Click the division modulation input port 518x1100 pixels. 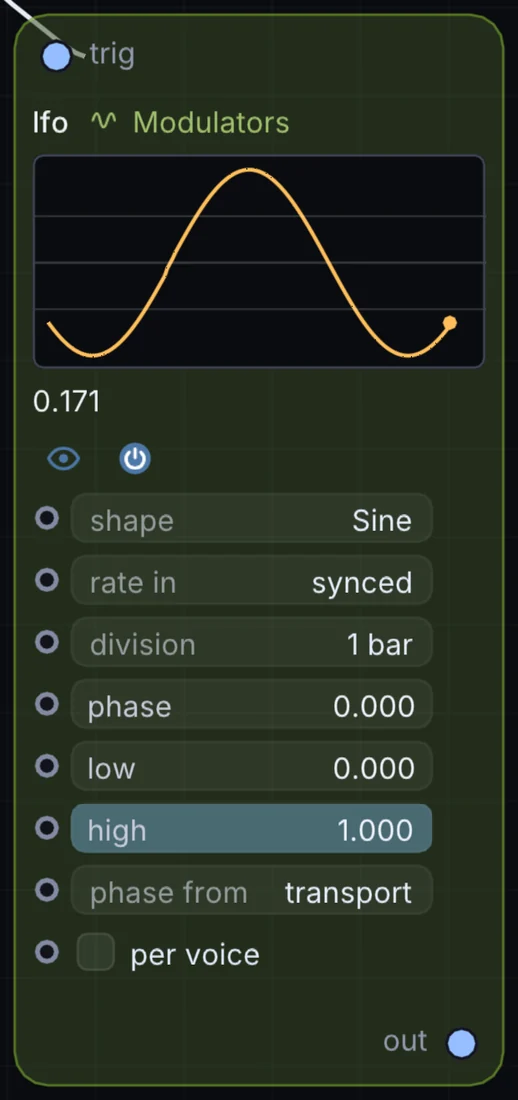[x=47, y=642]
